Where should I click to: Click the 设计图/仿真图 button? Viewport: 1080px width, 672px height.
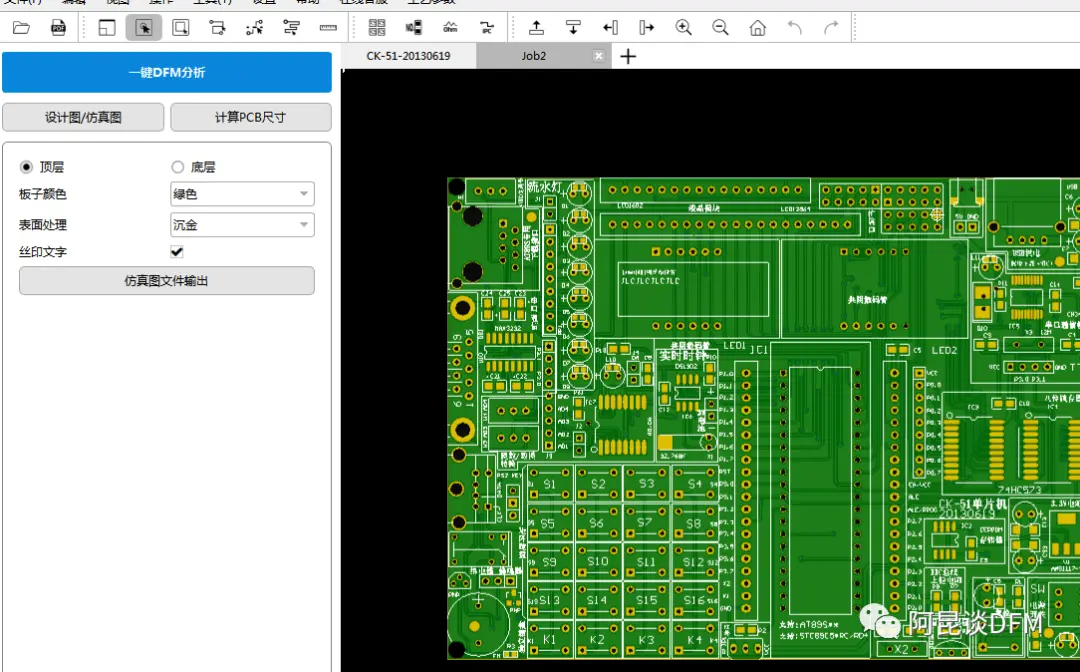[83, 117]
